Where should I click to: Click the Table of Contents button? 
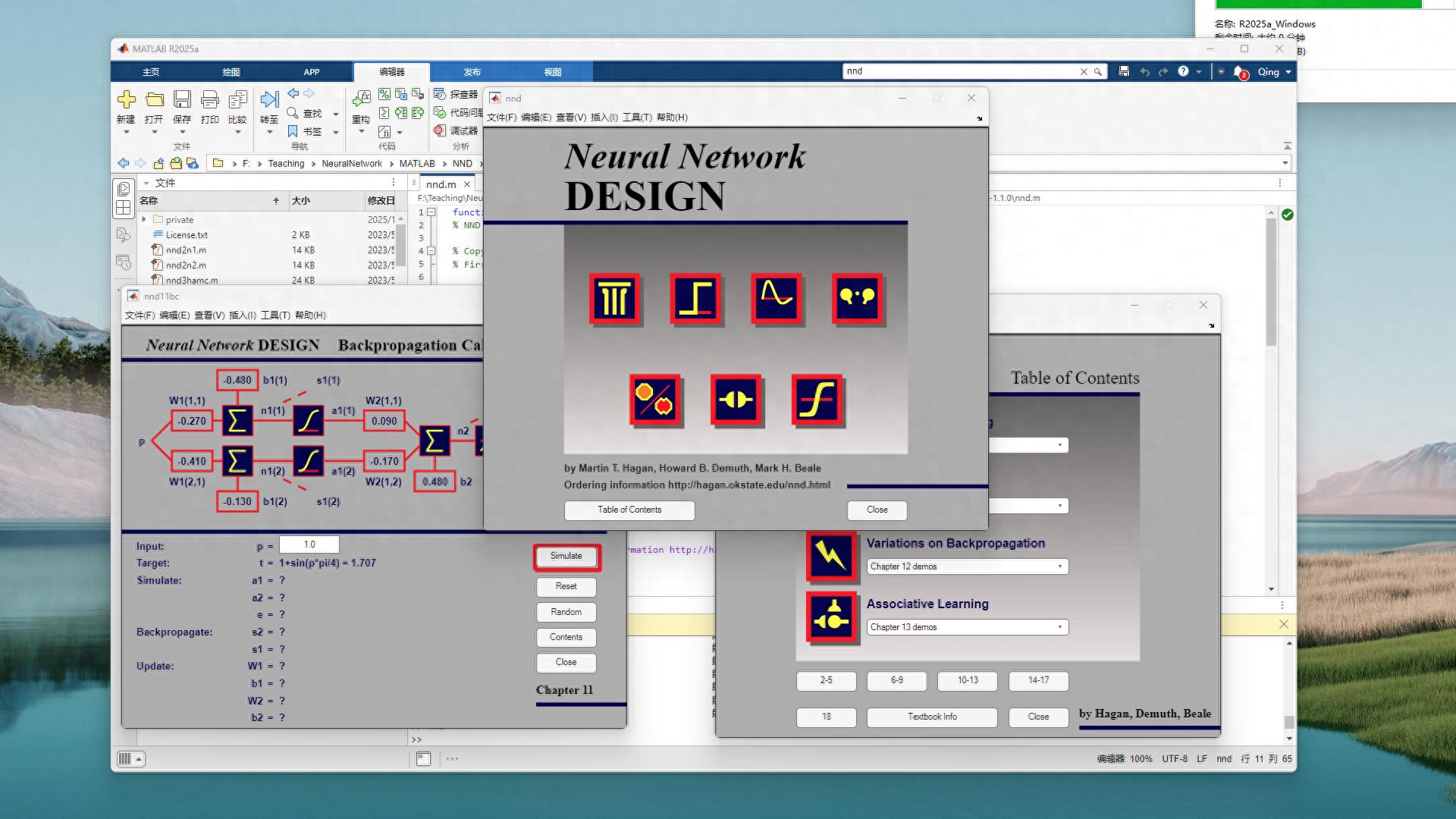[x=629, y=510]
